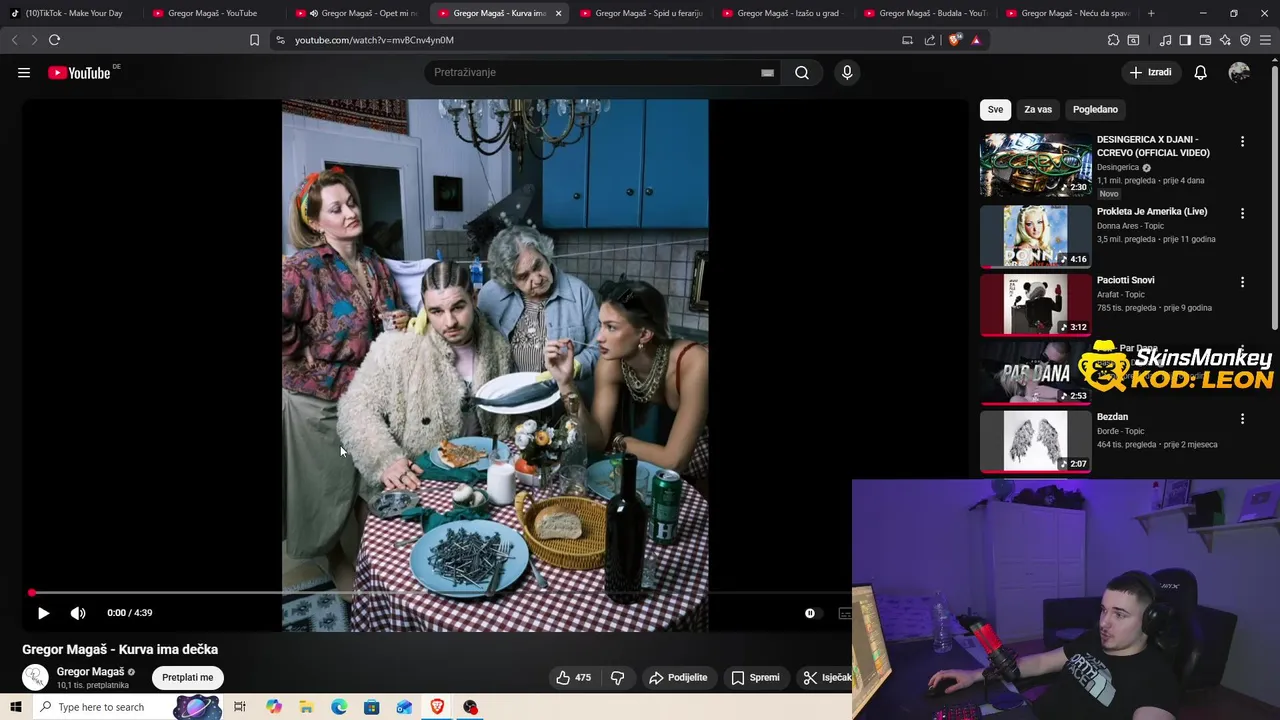Open the browser main menu
Viewport: 1280px width, 720px height.
(1265, 40)
